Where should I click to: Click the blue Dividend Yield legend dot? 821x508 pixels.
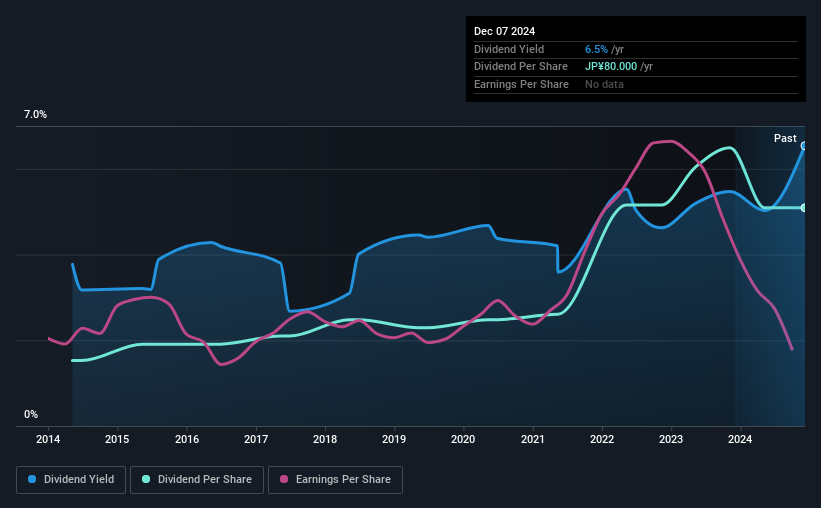click(x=32, y=479)
